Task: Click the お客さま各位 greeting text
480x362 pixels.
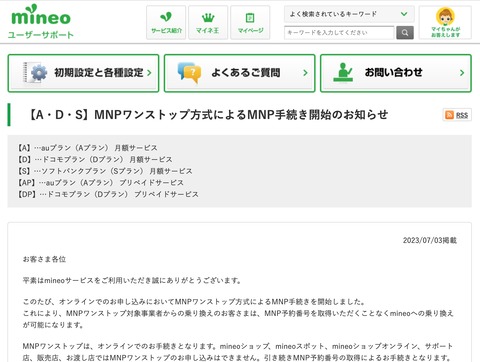Action: click(x=44, y=259)
